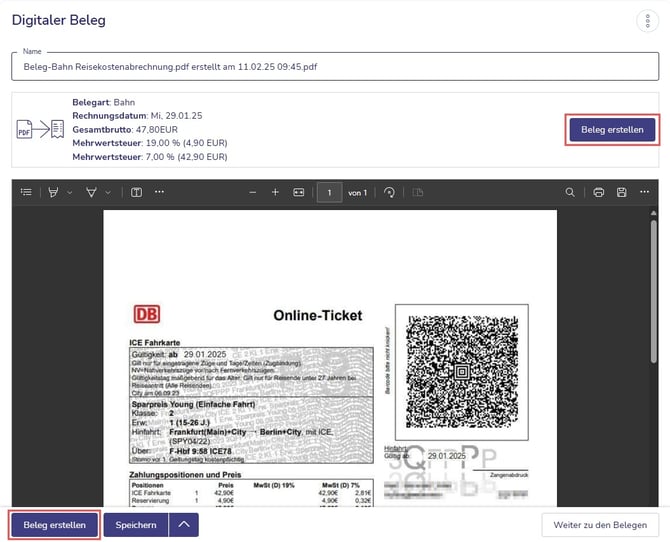Click Weiter zu den Belegen
The image size is (670, 542).
pos(600,525)
